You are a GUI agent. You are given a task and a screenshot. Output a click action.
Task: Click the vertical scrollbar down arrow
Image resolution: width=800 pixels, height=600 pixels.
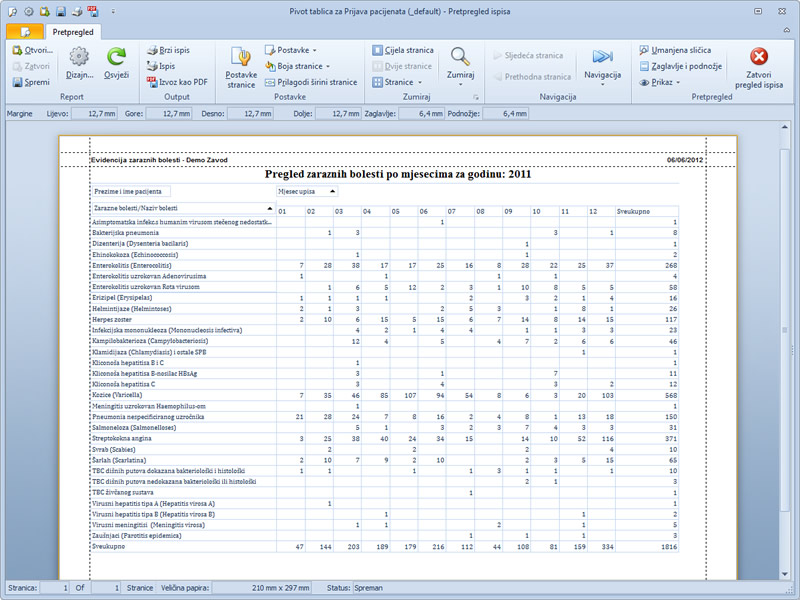(x=785, y=574)
